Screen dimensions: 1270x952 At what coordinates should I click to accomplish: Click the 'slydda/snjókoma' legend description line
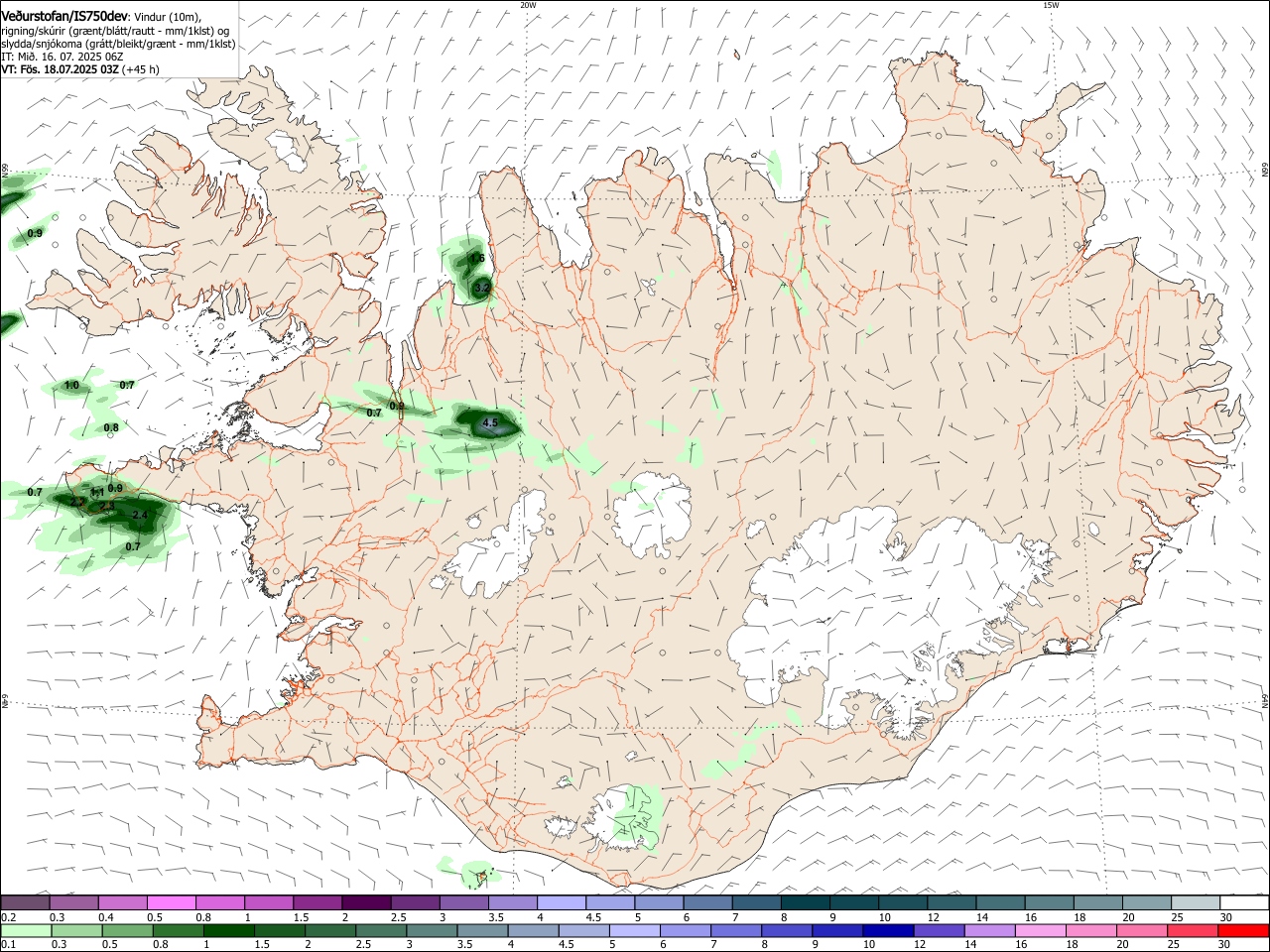click(x=118, y=44)
